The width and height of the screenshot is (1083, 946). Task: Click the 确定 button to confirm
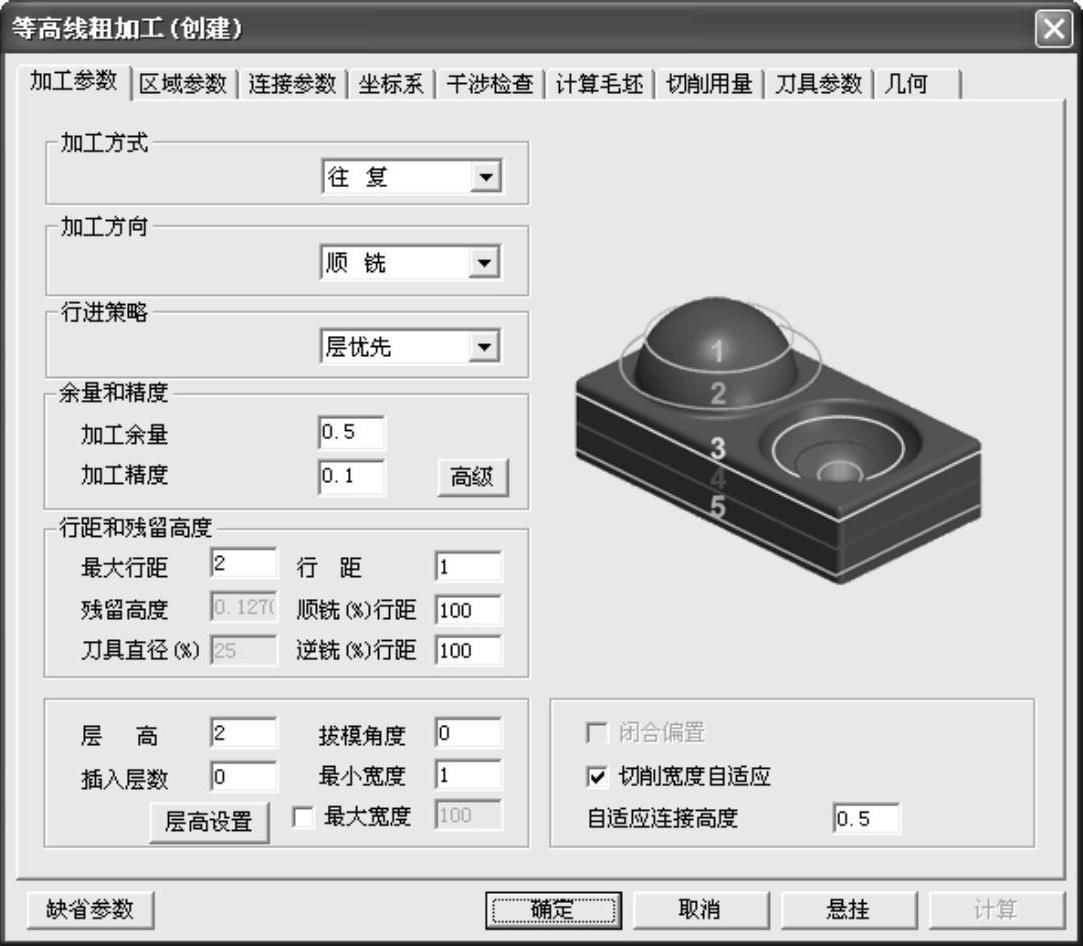[553, 910]
